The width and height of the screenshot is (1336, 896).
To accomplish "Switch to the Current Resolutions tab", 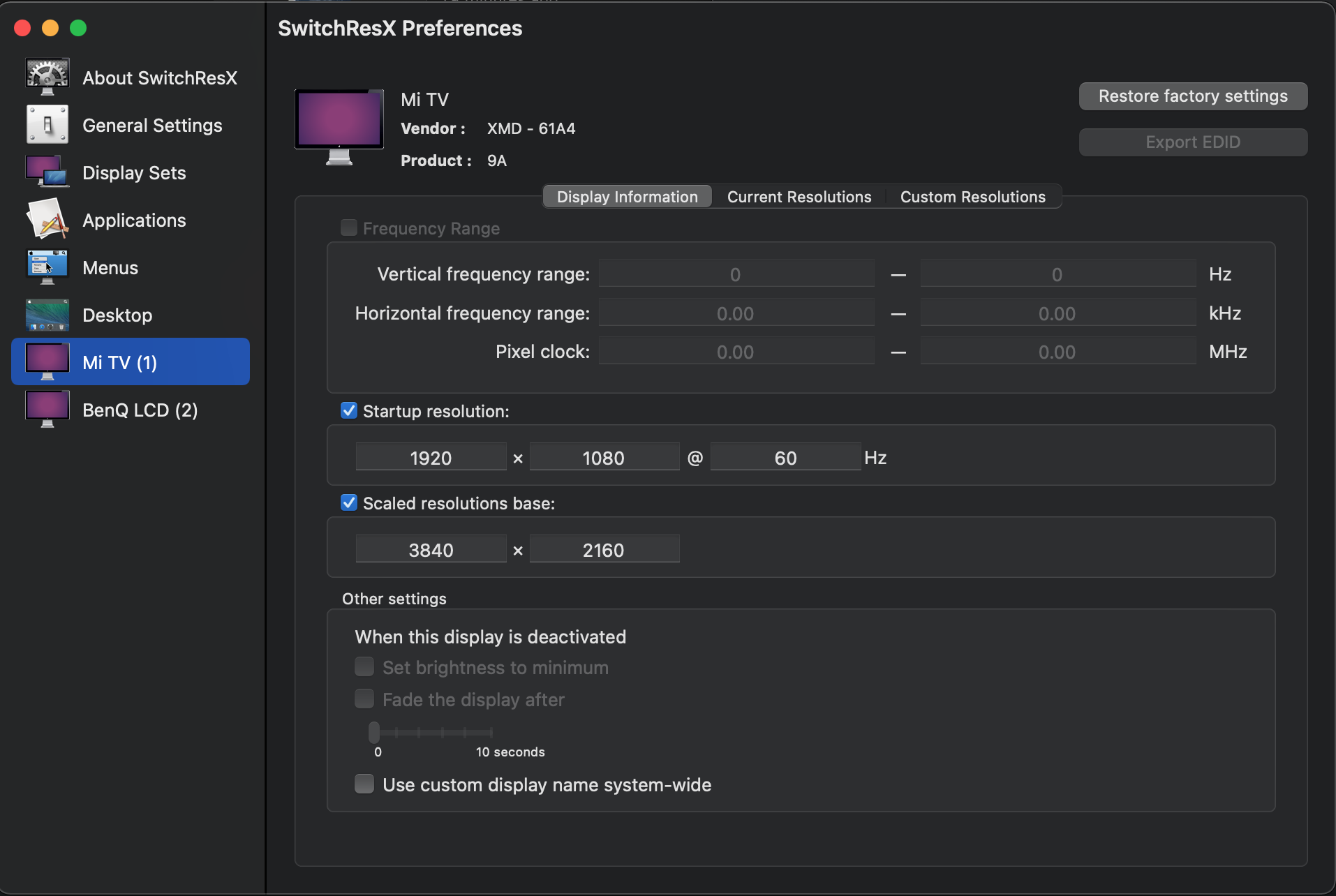I will (x=799, y=197).
